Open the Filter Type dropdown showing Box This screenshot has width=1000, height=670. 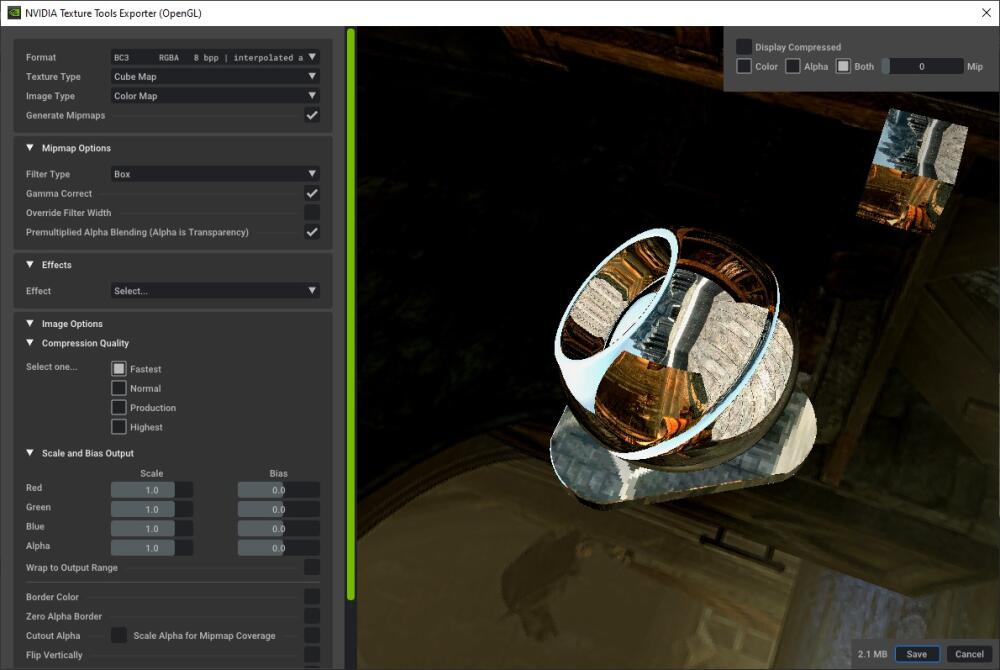coord(215,174)
